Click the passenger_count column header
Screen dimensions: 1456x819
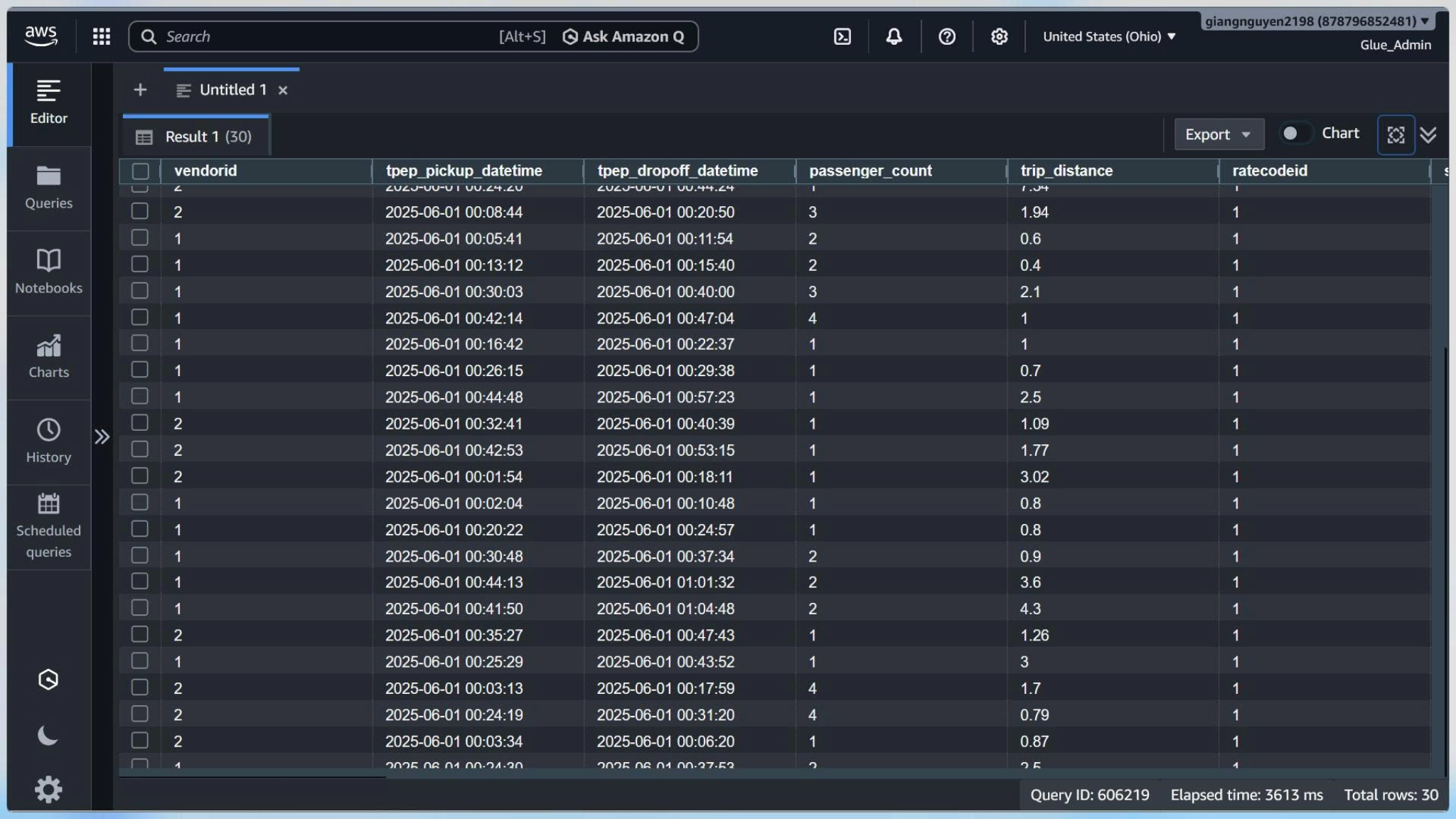pos(901,171)
